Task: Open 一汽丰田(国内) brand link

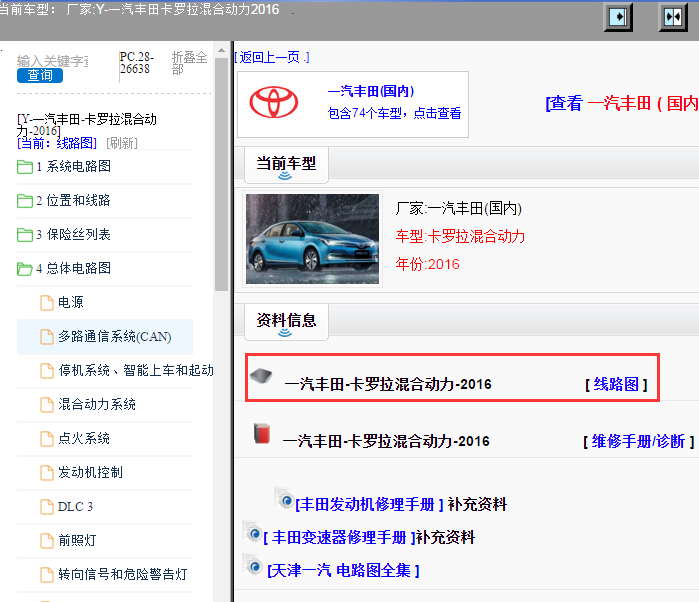Action: click(371, 91)
